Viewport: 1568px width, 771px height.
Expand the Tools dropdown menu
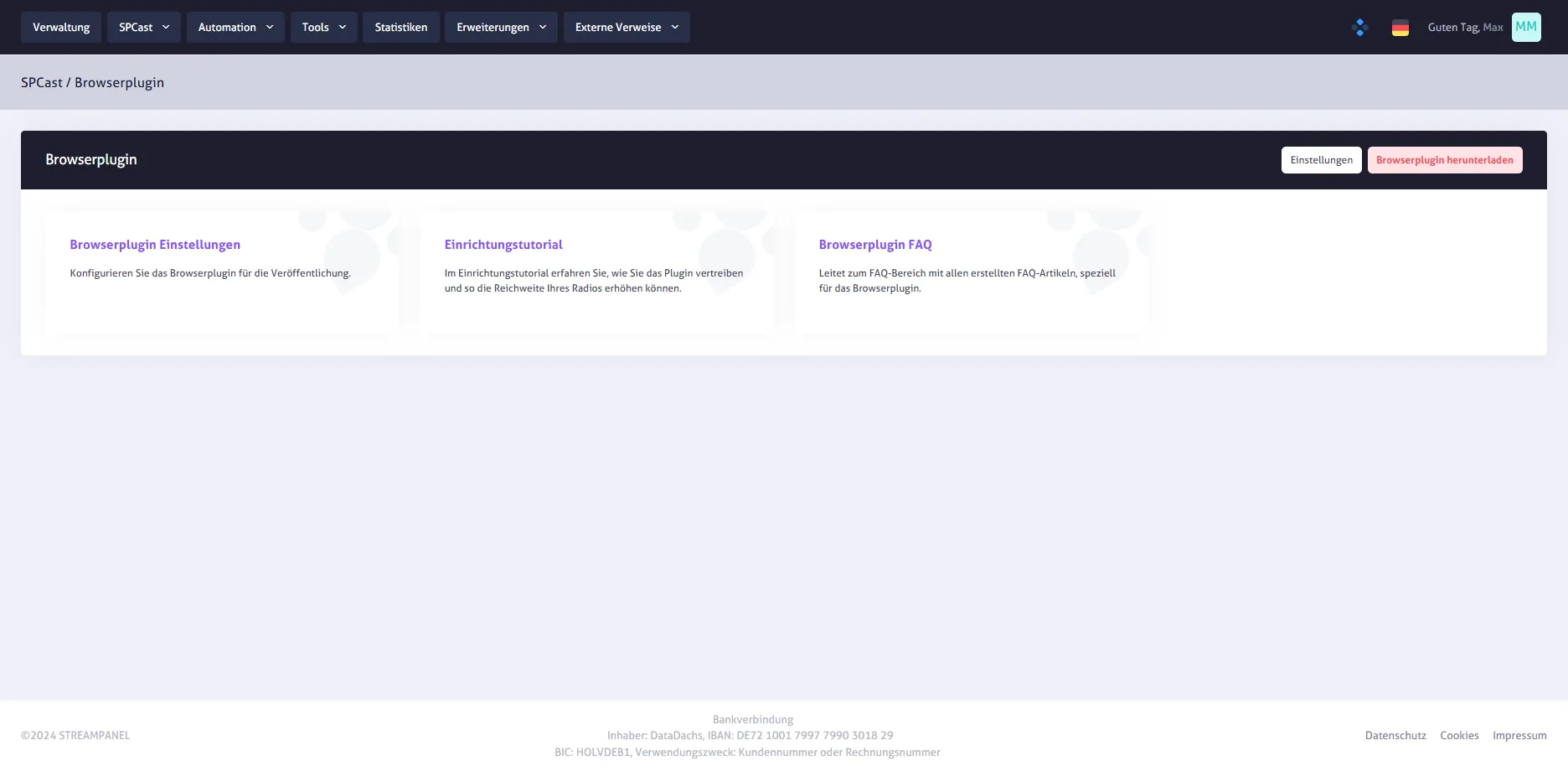[x=324, y=27]
